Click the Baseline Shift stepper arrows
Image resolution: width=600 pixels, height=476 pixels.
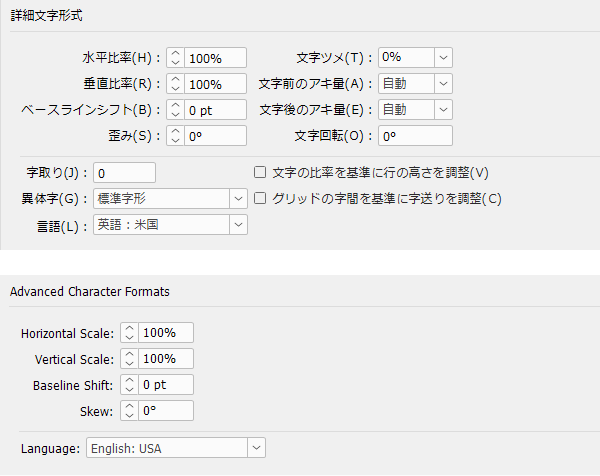pos(129,385)
